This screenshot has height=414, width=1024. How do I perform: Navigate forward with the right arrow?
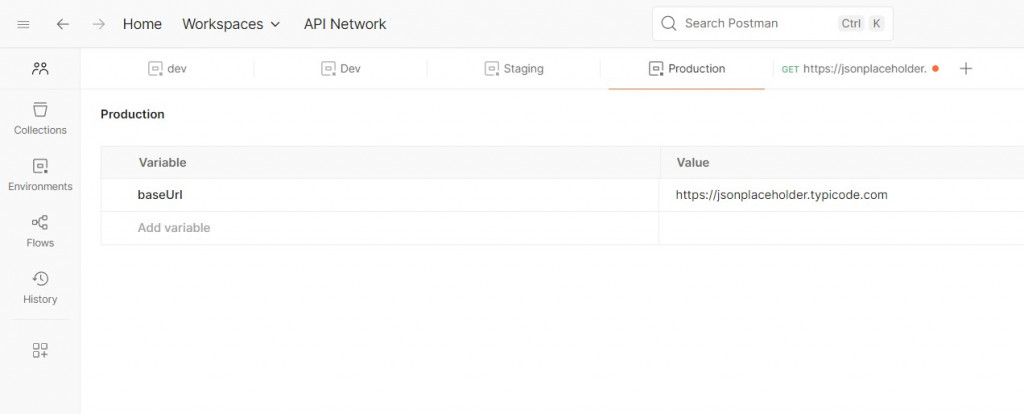click(98, 24)
